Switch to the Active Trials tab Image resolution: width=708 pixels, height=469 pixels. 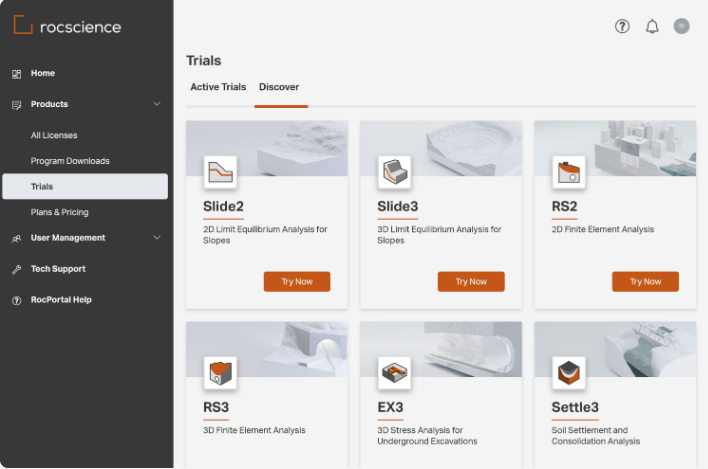[x=218, y=88]
